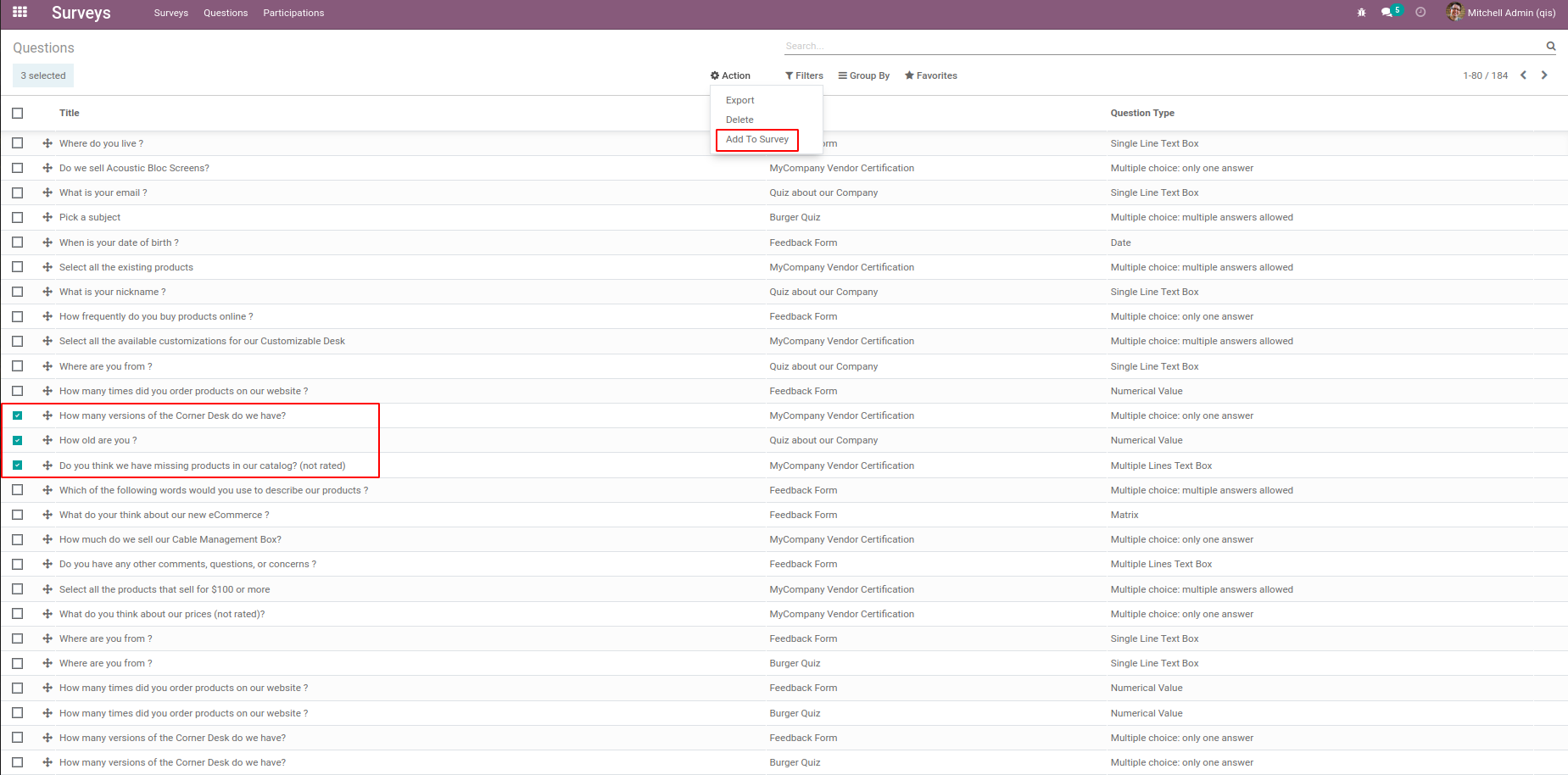The width and height of the screenshot is (1568, 775).
Task: Choose Add To Survey from Action menu
Action: 756,139
